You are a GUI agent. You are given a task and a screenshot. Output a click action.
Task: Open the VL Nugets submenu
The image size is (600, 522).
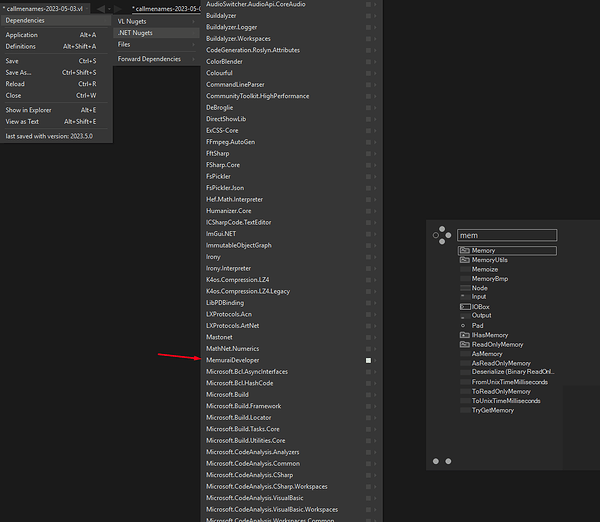click(156, 21)
